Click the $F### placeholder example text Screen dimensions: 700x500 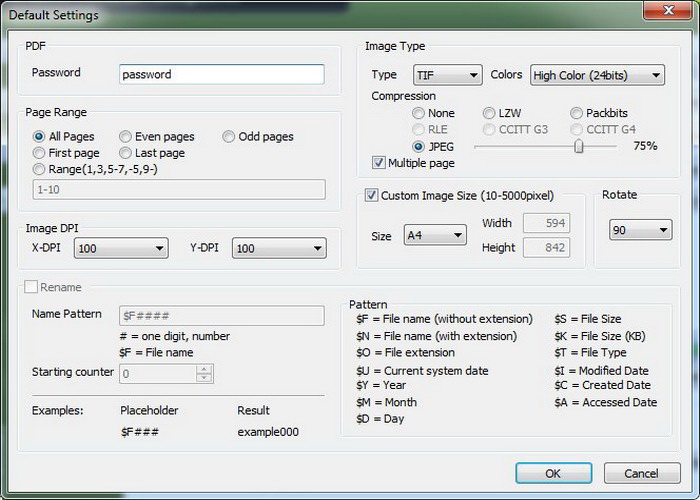coord(139,432)
